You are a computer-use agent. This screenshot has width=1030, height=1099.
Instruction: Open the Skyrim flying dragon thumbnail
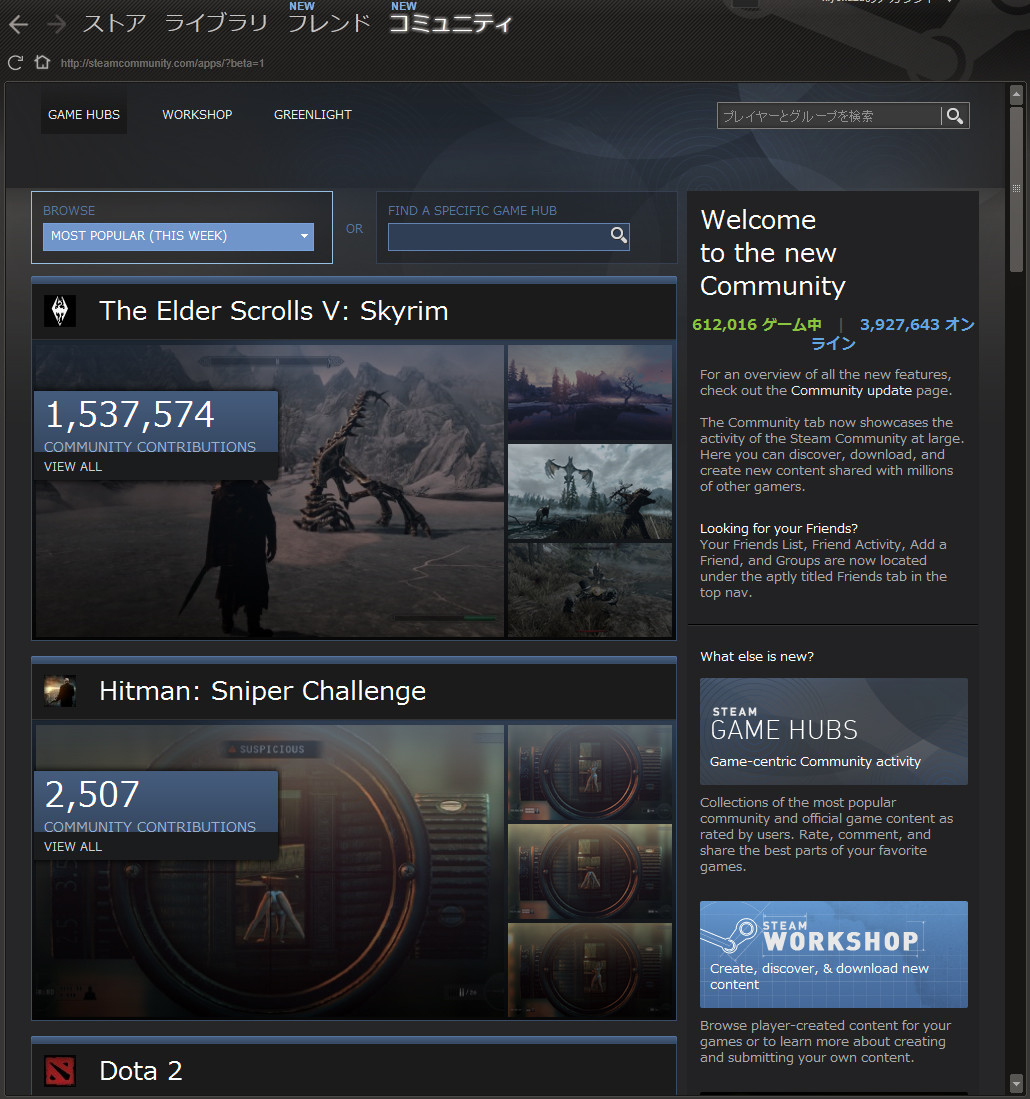589,491
